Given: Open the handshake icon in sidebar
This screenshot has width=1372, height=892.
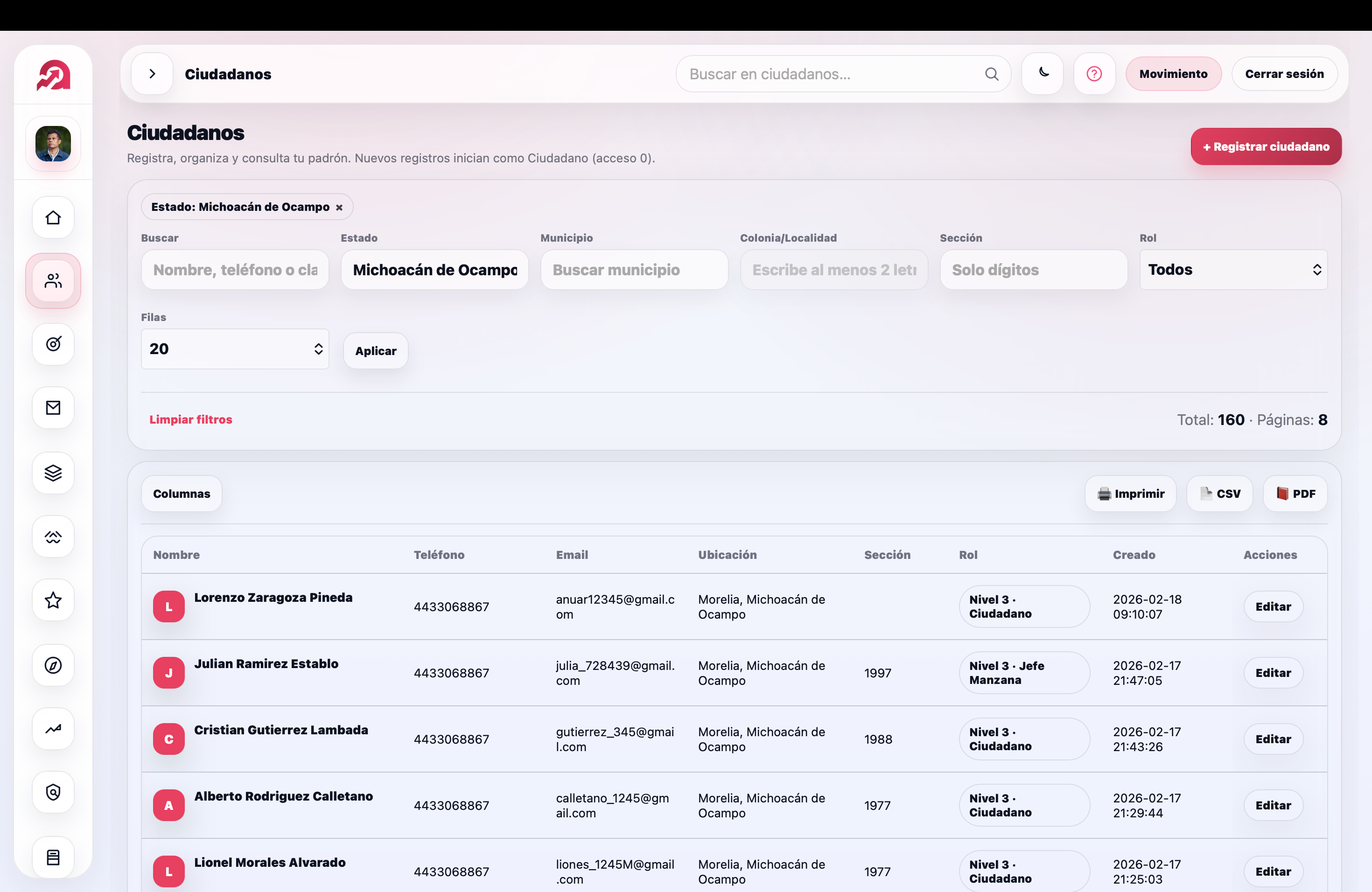Looking at the screenshot, I should [x=53, y=537].
